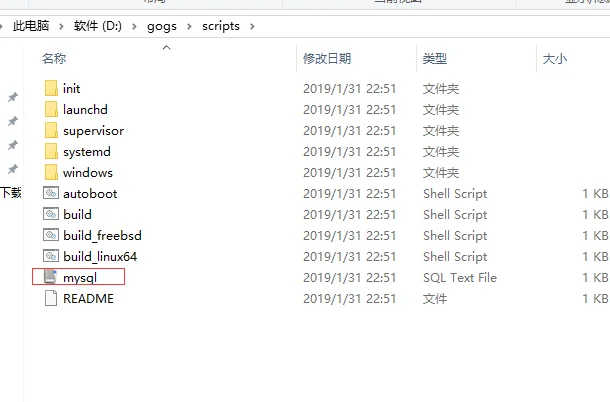Select the build shell script icon
The image size is (610, 402).
point(51,214)
